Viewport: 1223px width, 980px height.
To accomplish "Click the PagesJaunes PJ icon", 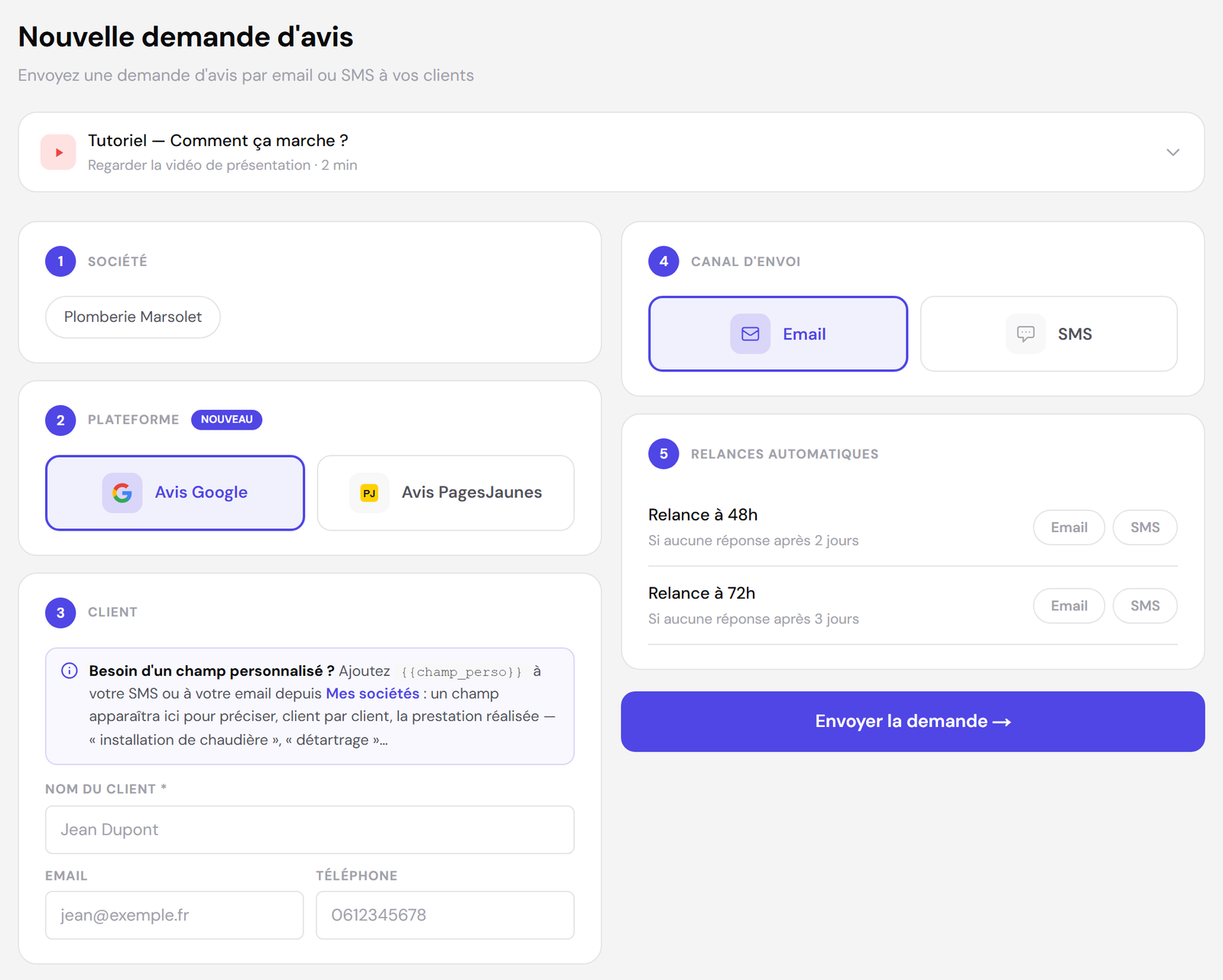I will 369,493.
